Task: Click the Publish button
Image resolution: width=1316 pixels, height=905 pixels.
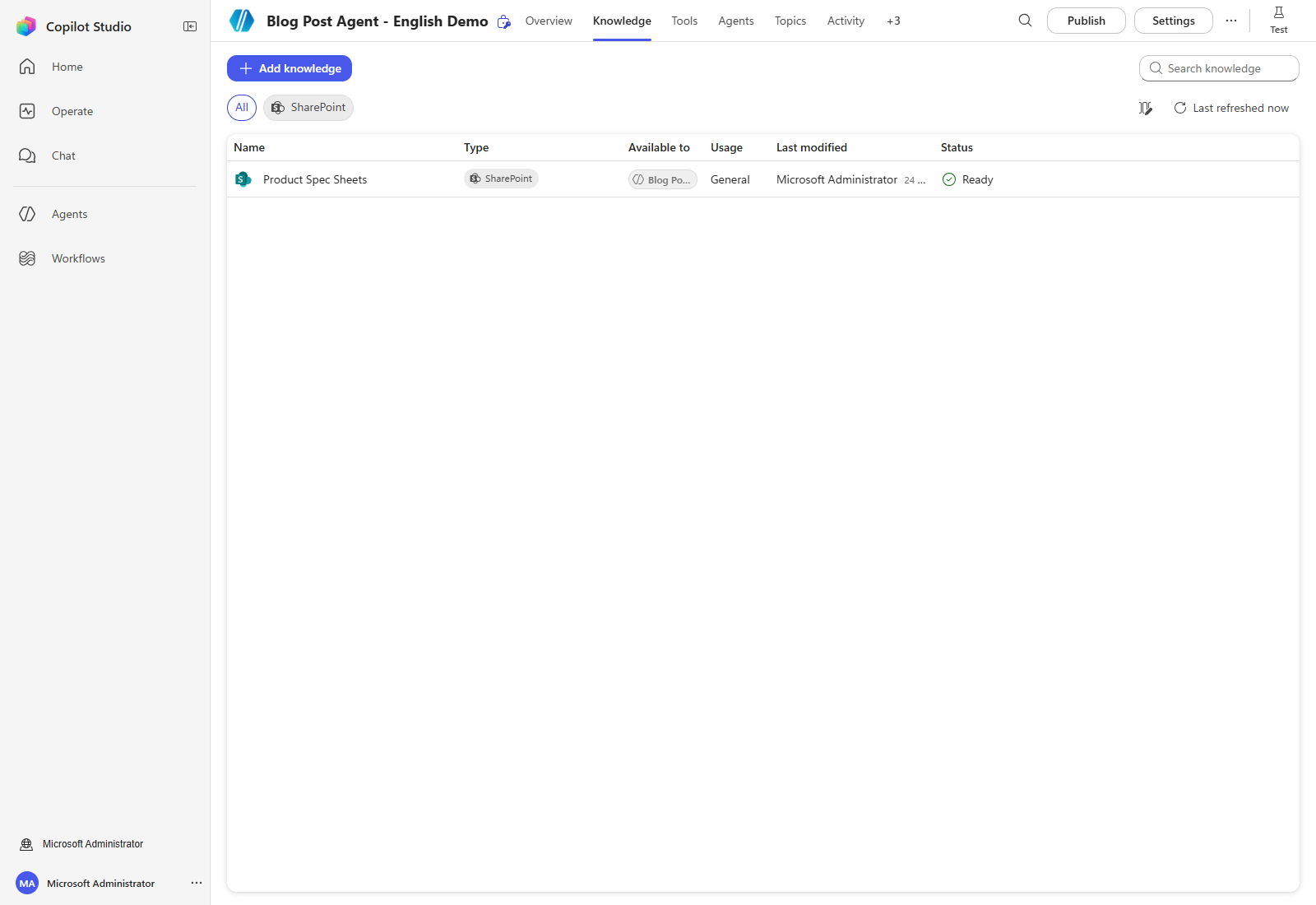Action: pyautogui.click(x=1087, y=21)
